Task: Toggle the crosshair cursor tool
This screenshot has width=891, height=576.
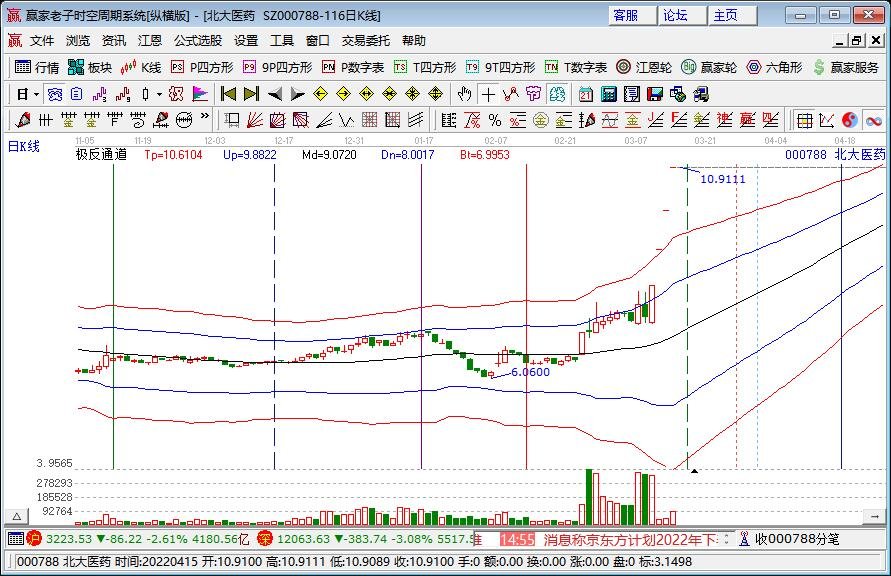Action: pyautogui.click(x=488, y=94)
